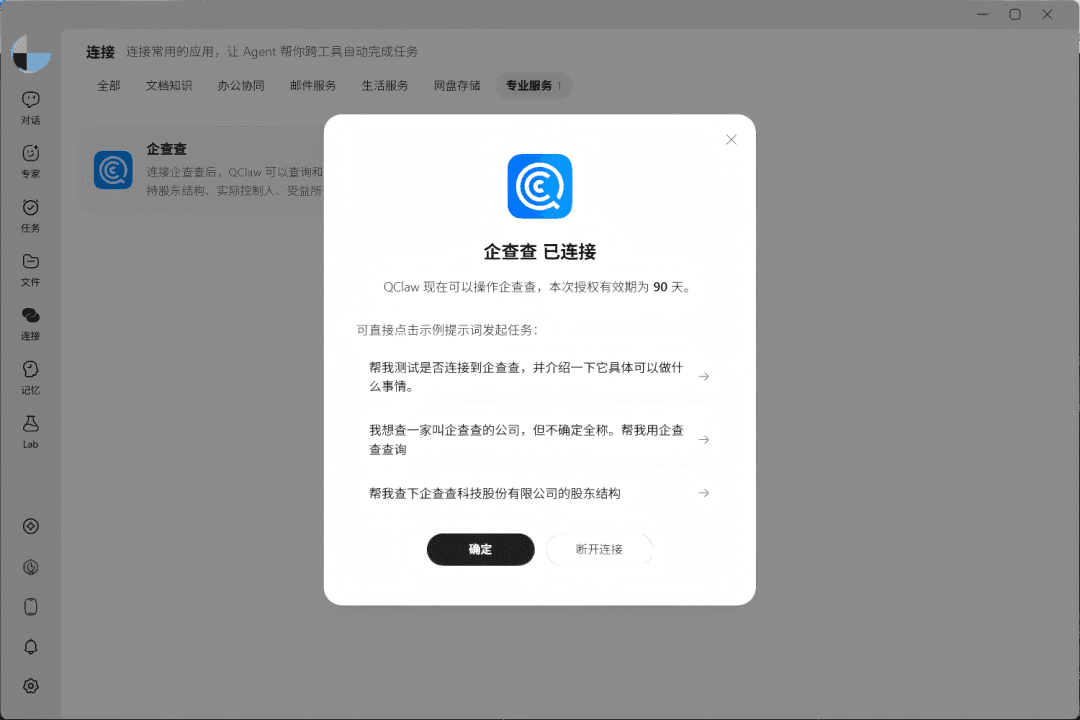This screenshot has height=720, width=1080.
Task: Select the 连接 connections sidebar icon
Action: click(30, 324)
